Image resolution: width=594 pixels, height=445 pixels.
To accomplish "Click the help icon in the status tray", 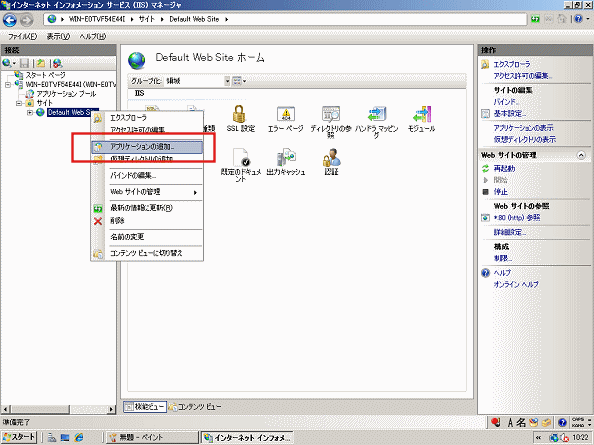I will point(563,422).
